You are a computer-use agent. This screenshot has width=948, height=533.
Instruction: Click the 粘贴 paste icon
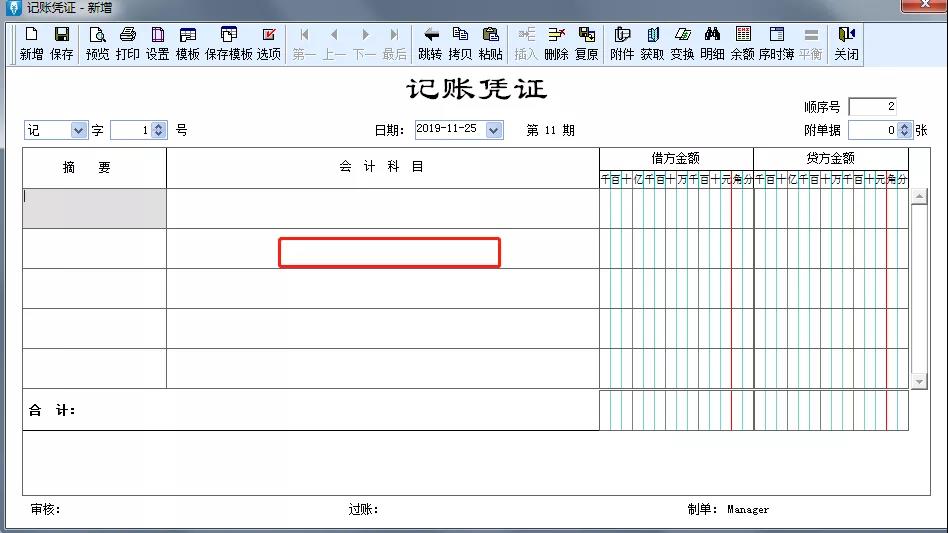coord(491,43)
